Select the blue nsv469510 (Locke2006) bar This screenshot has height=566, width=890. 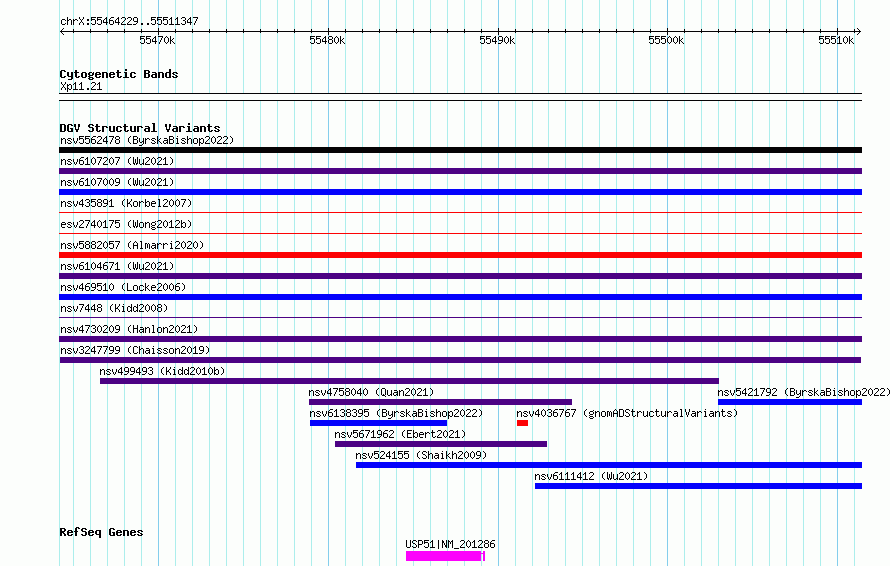click(460, 297)
